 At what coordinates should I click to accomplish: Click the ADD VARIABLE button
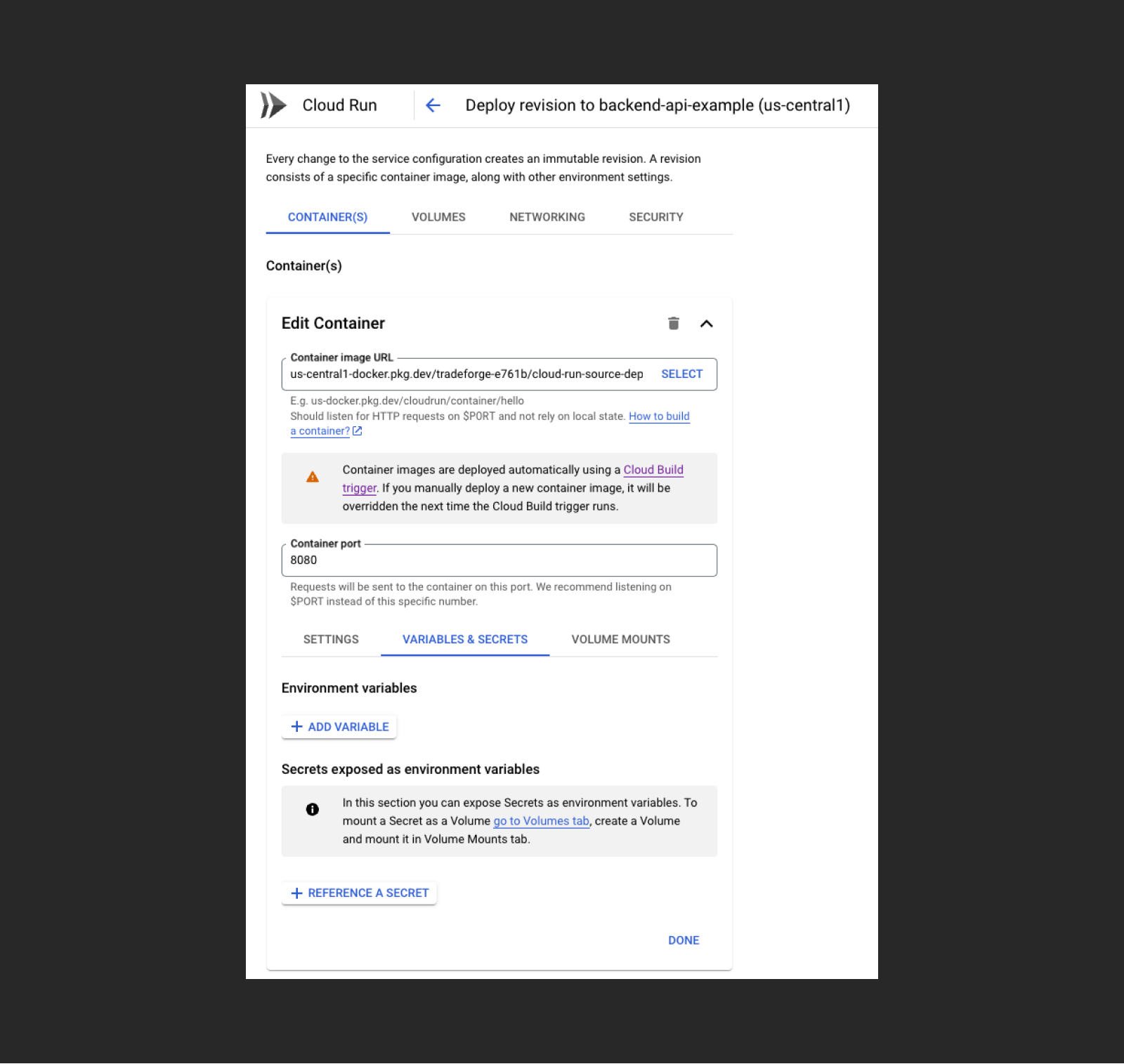[x=339, y=726]
